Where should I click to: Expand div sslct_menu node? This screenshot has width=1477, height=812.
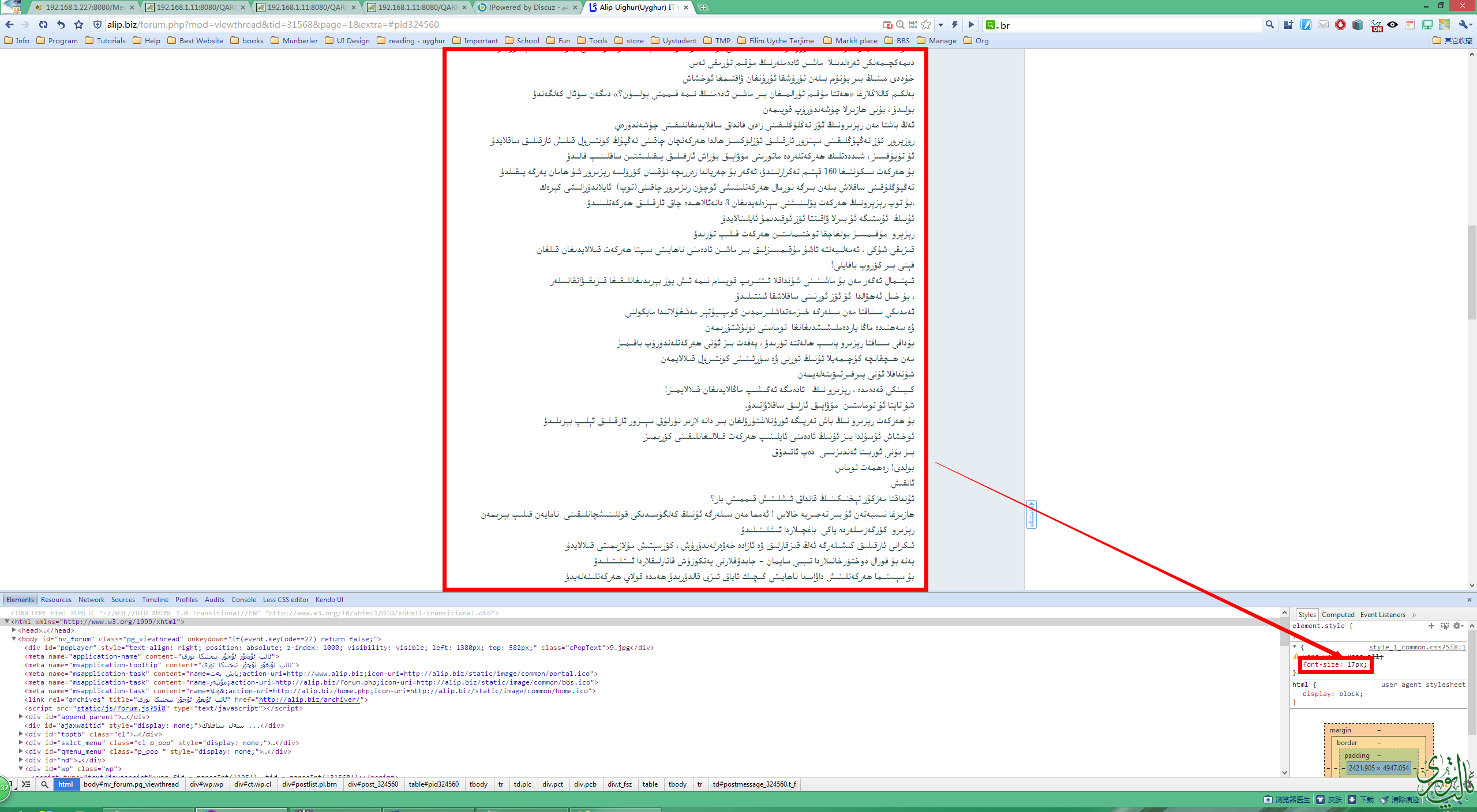[x=21, y=743]
